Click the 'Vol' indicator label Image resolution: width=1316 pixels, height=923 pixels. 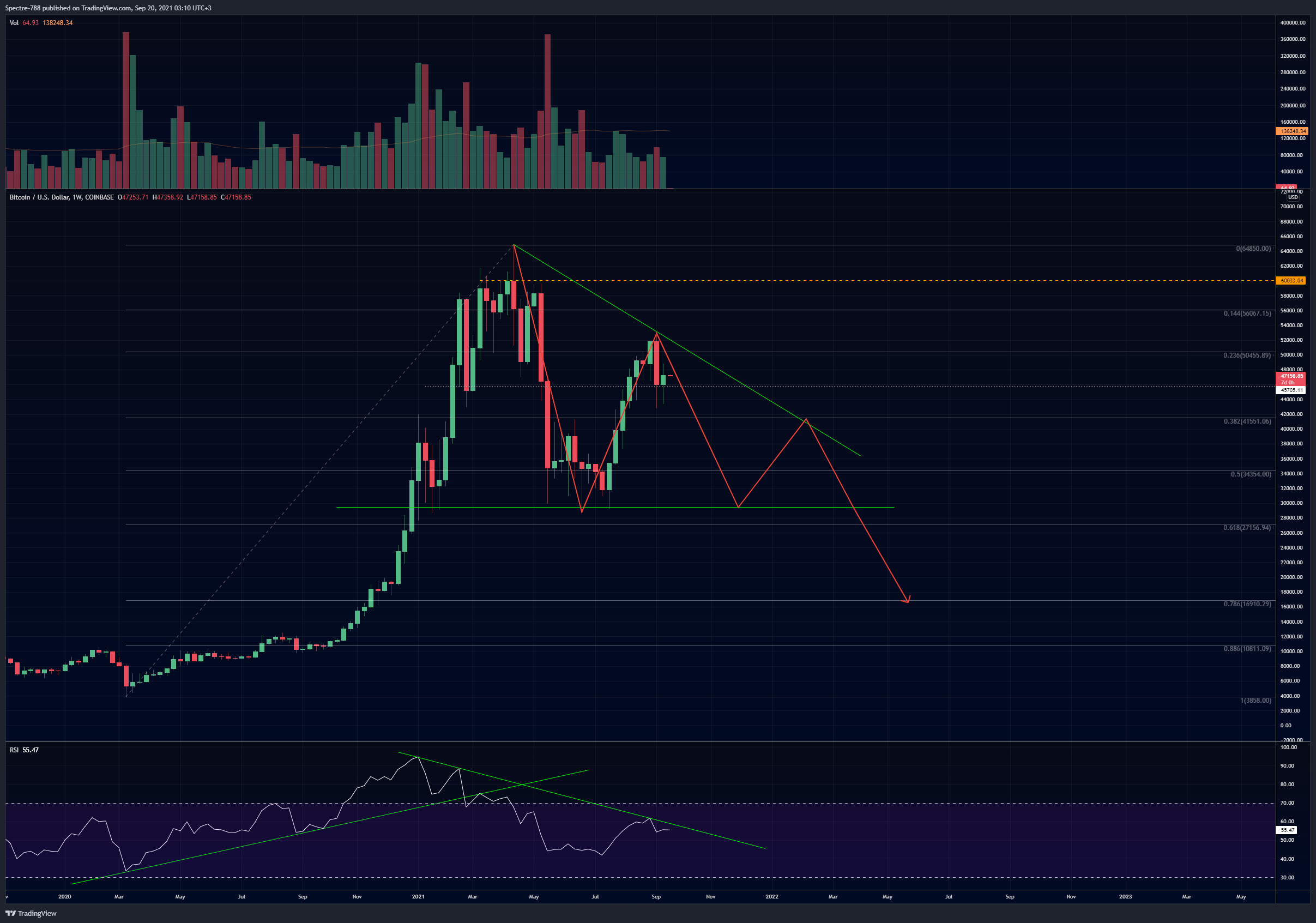click(x=14, y=23)
